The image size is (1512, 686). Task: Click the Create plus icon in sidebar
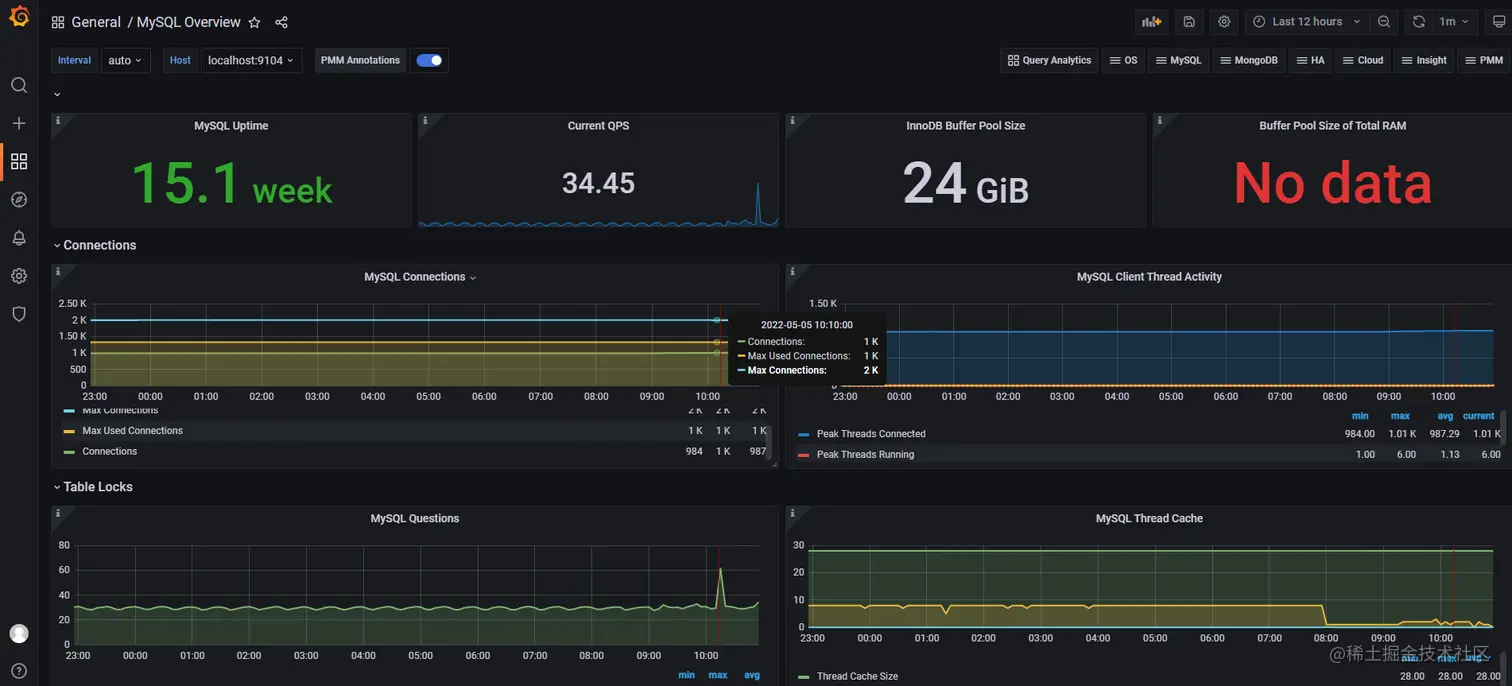click(19, 123)
